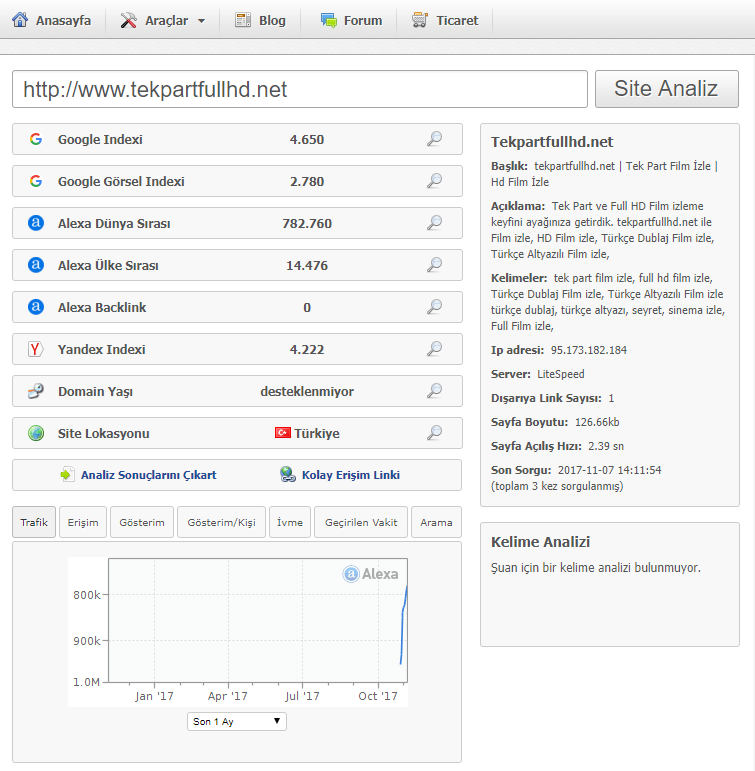Click magnifier in Domain Yaşı row

pos(434,391)
